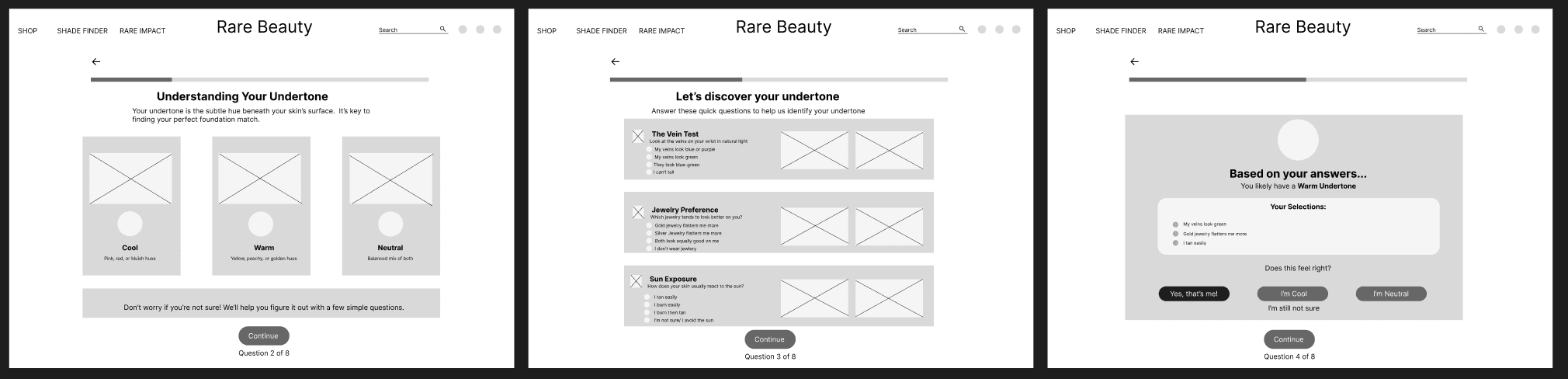Open SHOP menu on Question 3 screen

(547, 31)
